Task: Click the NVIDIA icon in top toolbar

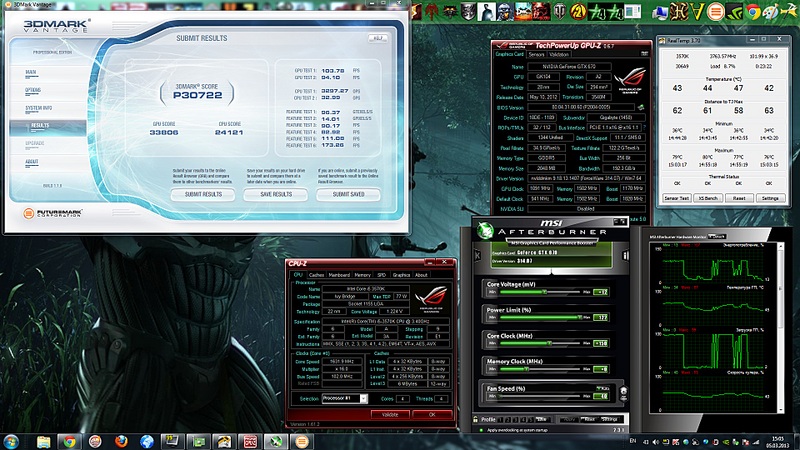Action: coord(734,11)
